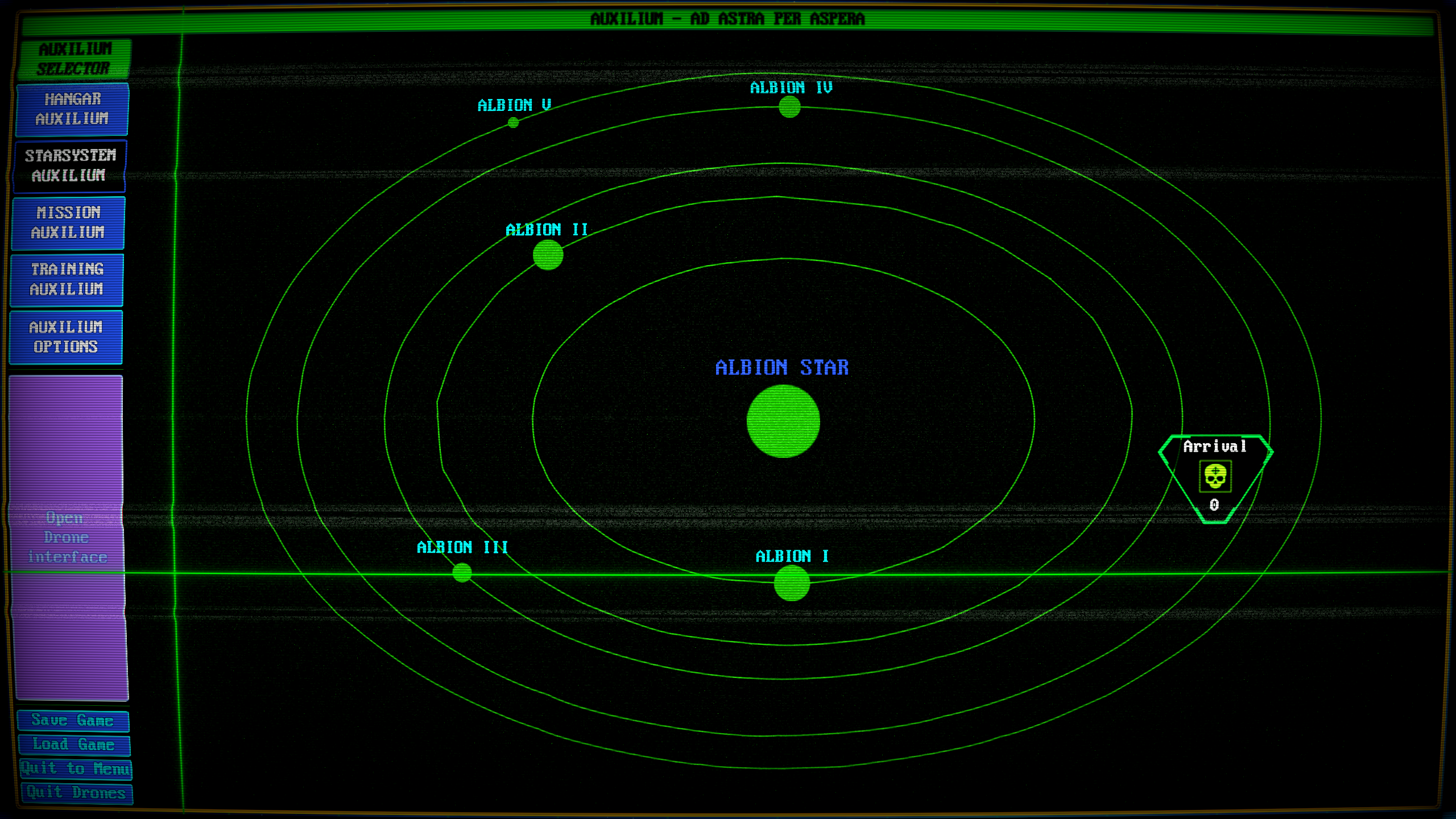The width and height of the screenshot is (1456, 819).
Task: Open the Hangar Auxilium tab
Action: [x=72, y=109]
